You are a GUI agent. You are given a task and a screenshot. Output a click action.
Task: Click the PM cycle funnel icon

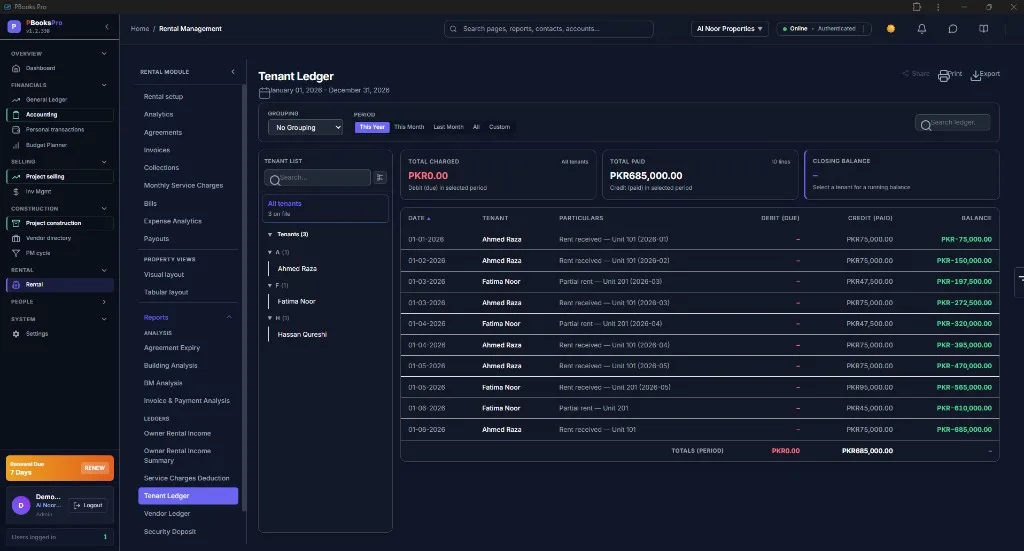point(16,253)
